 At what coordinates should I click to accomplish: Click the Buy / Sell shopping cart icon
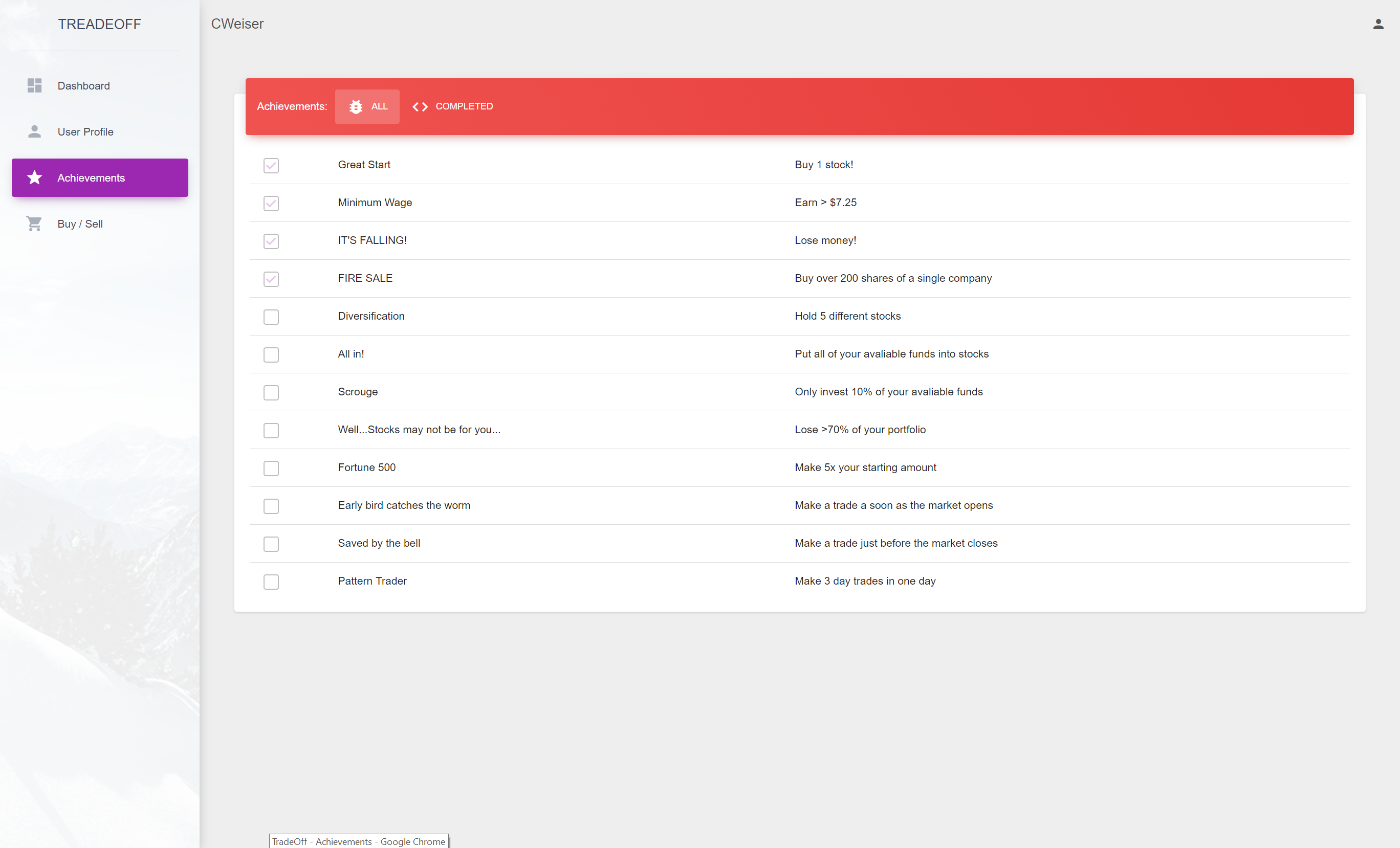(34, 224)
